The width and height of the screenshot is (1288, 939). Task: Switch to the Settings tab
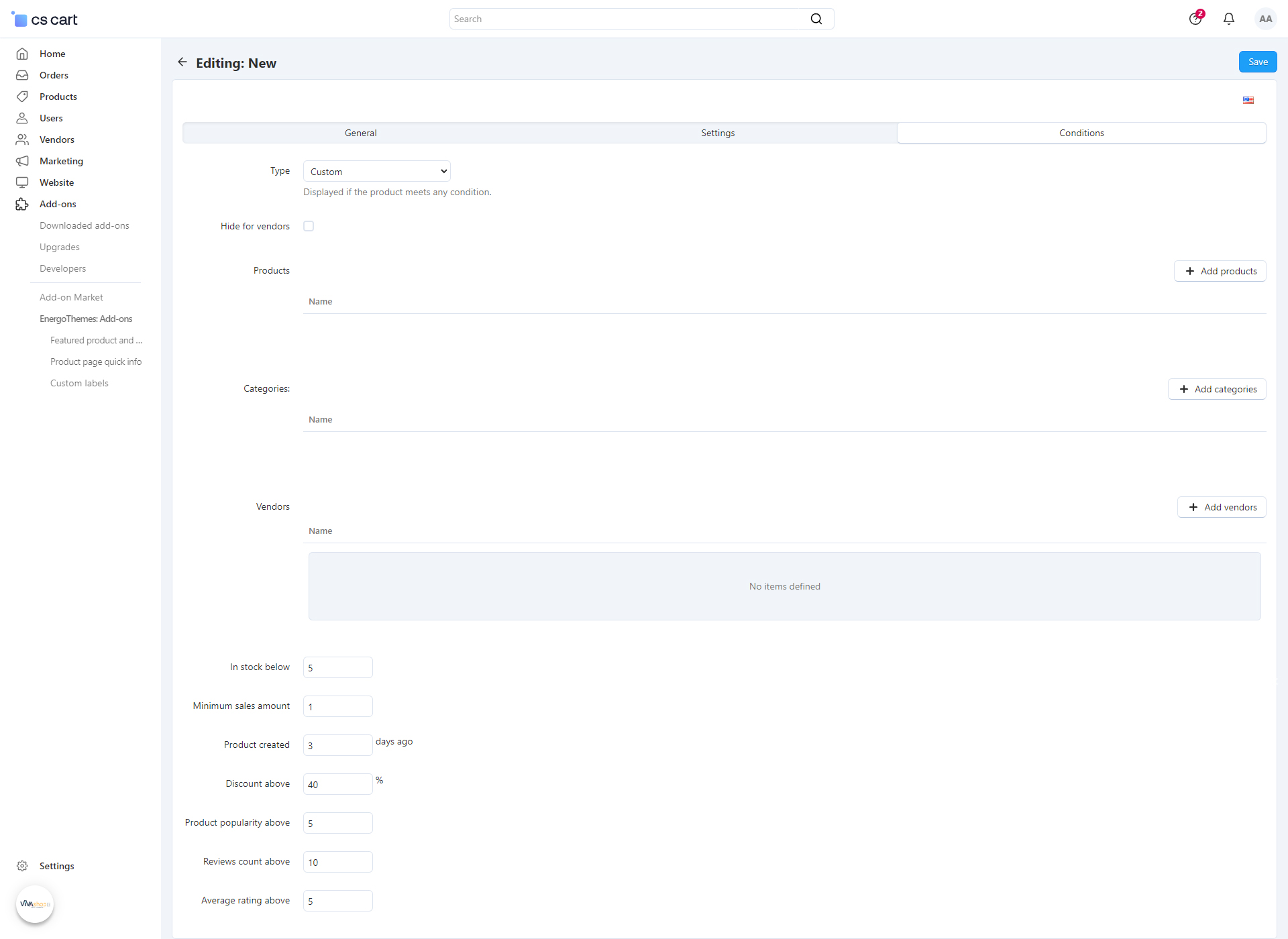click(x=717, y=133)
